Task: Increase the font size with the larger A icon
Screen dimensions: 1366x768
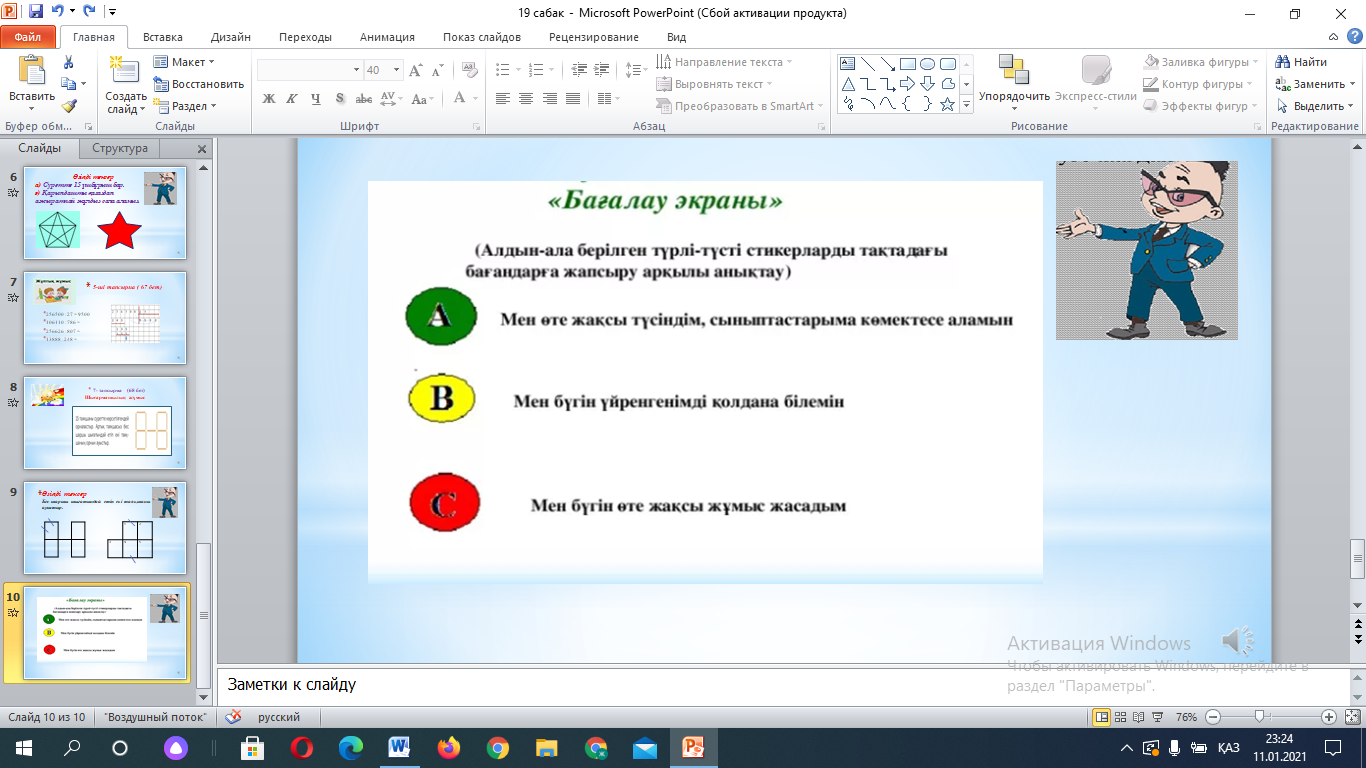Action: [416, 70]
